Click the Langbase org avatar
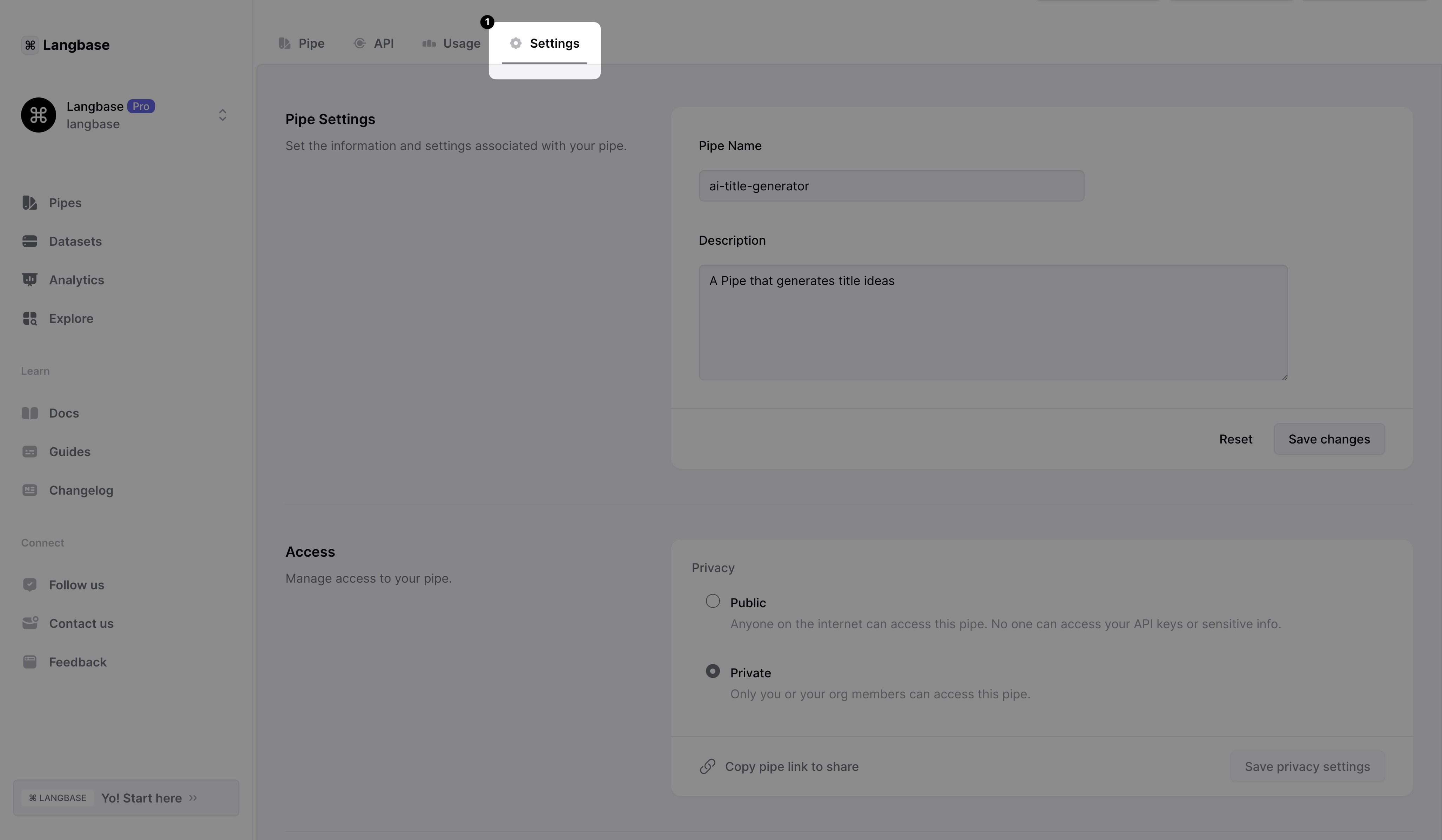 38,115
